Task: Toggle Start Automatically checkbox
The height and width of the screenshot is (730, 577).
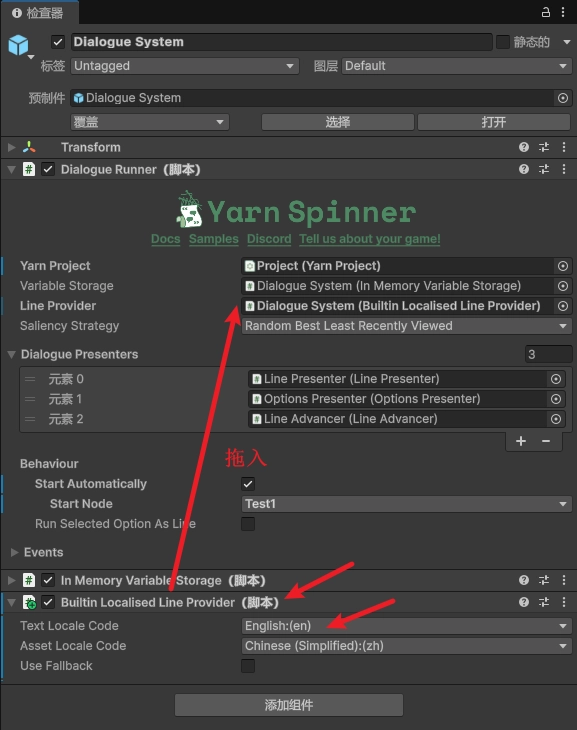Action: click(248, 484)
